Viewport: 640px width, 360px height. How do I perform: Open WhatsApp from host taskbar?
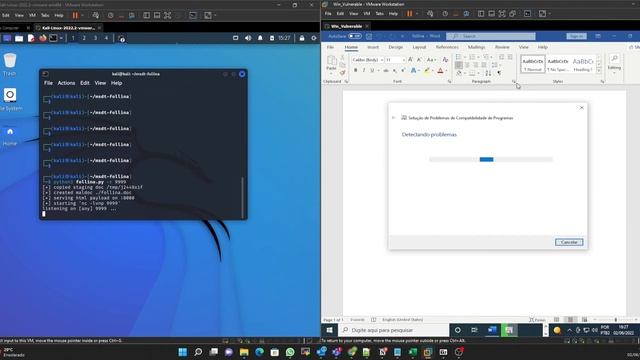click(x=290, y=352)
